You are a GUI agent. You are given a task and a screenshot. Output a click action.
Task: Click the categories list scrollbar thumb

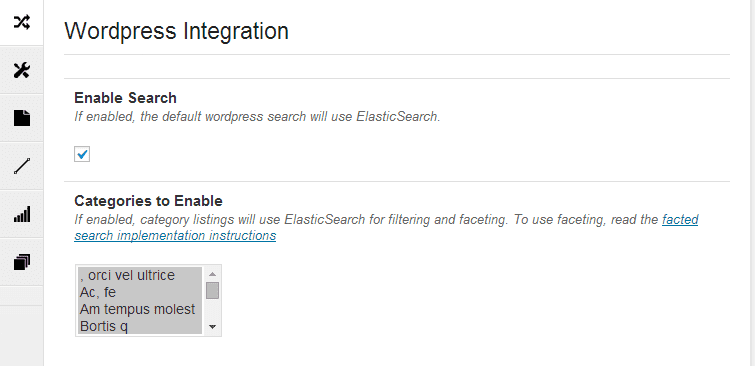point(212,290)
